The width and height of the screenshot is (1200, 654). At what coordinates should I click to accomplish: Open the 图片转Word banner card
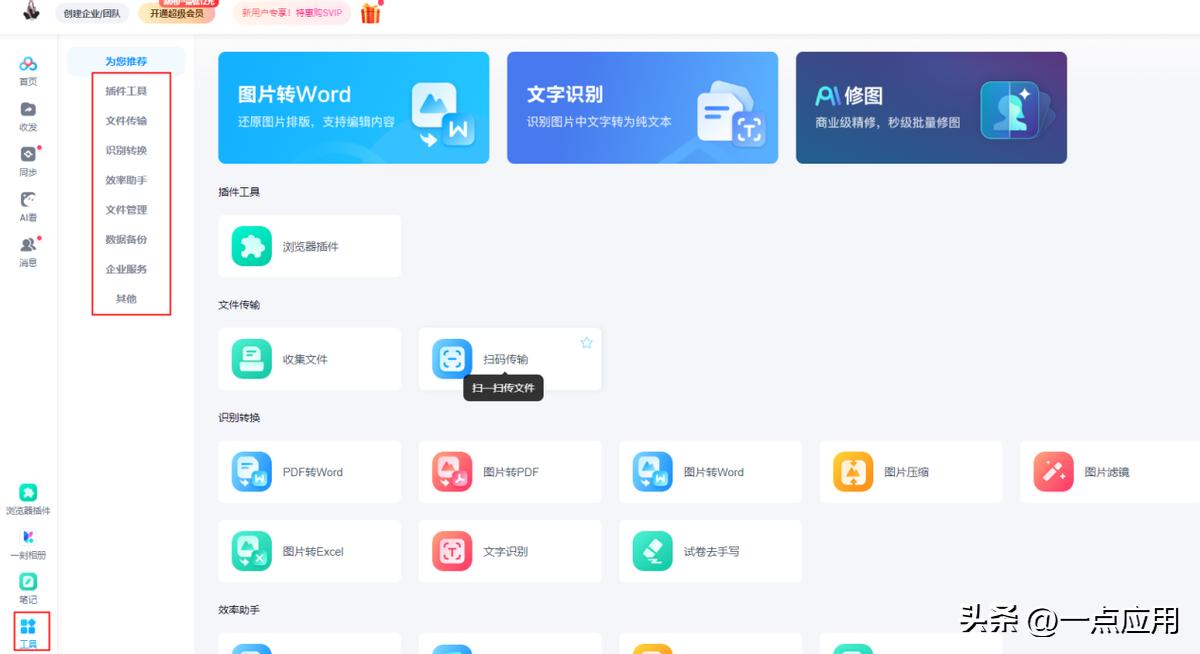pos(353,108)
